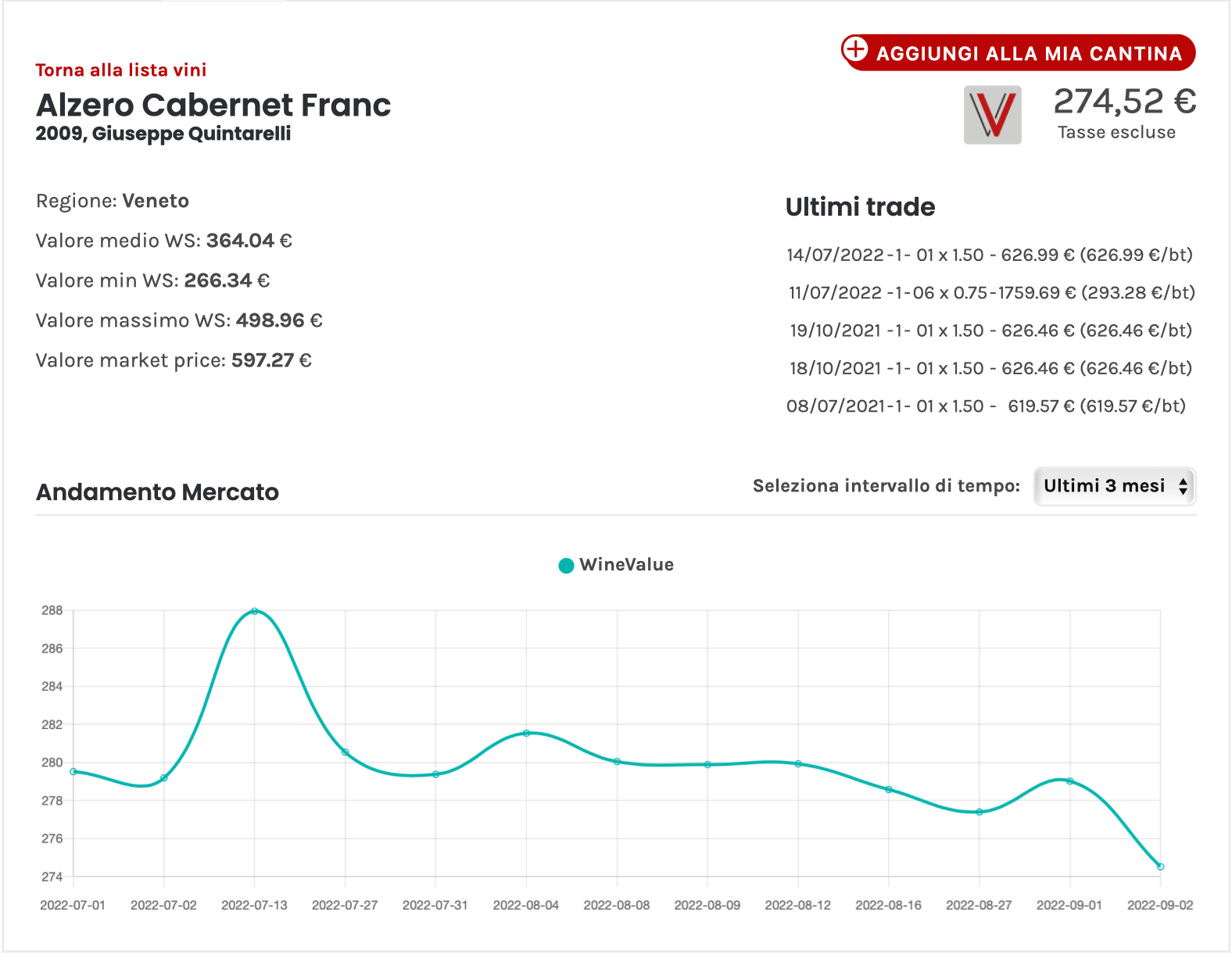Viewport: 1232px width, 958px height.
Task: Click the 18/10/2021 trade entry
Action: click(991, 368)
